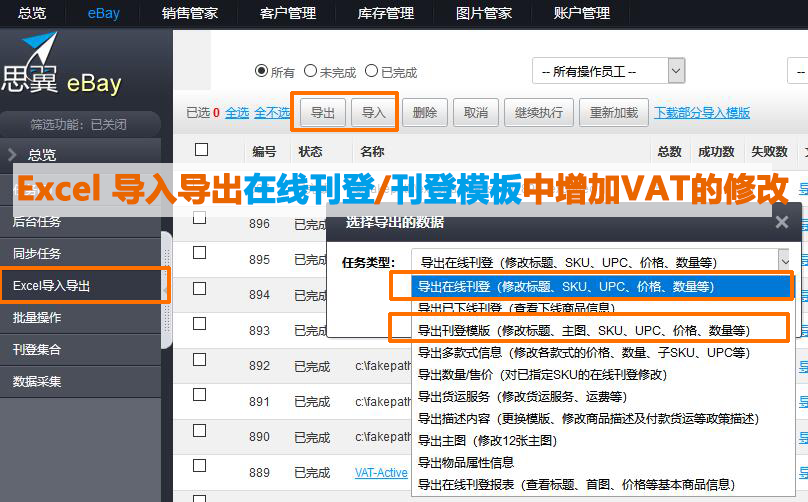The image size is (808, 502).
Task: Tick the checkbox for row 892
Action: pyautogui.click(x=199, y=359)
